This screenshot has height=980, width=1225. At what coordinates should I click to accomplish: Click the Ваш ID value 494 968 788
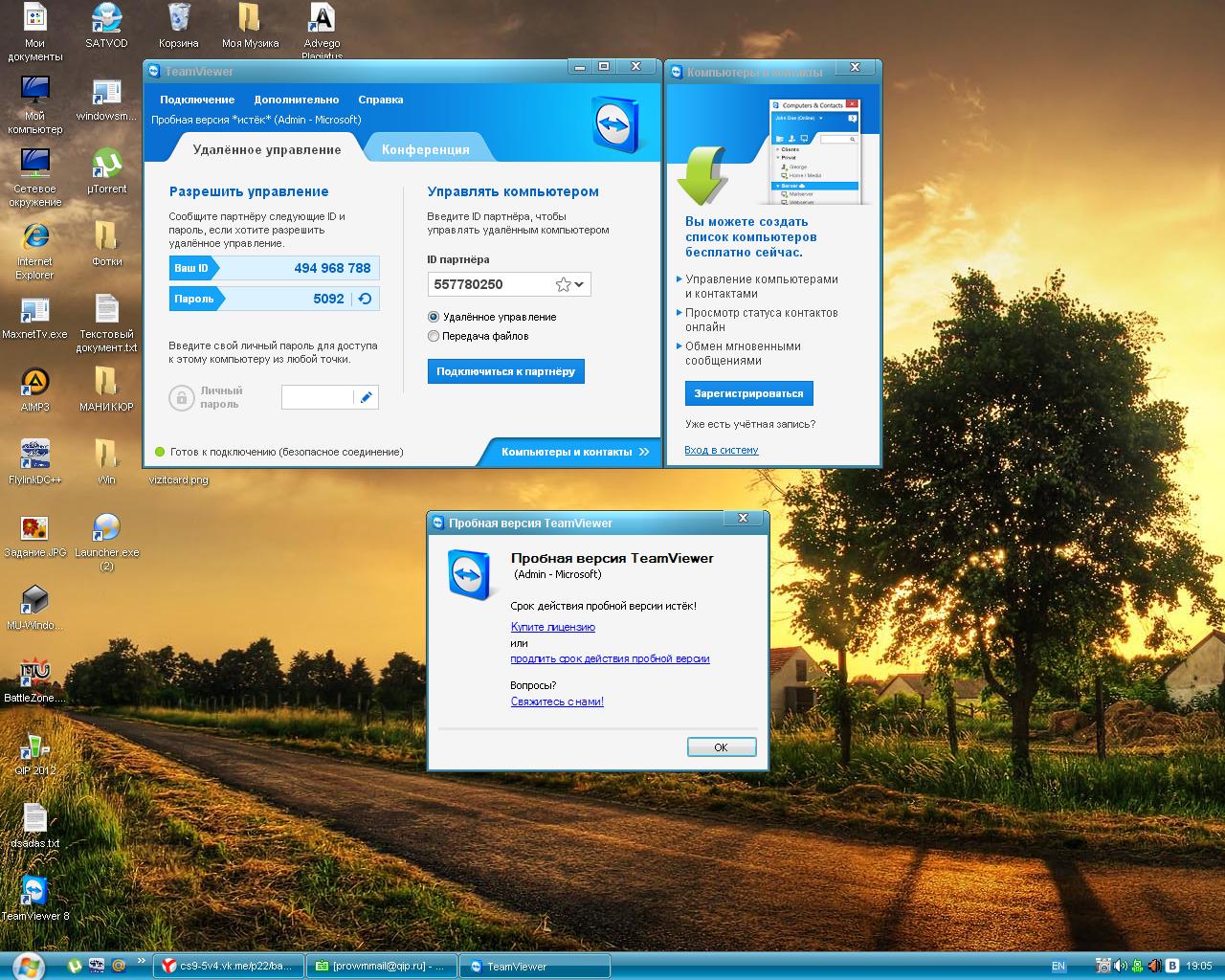(x=332, y=268)
